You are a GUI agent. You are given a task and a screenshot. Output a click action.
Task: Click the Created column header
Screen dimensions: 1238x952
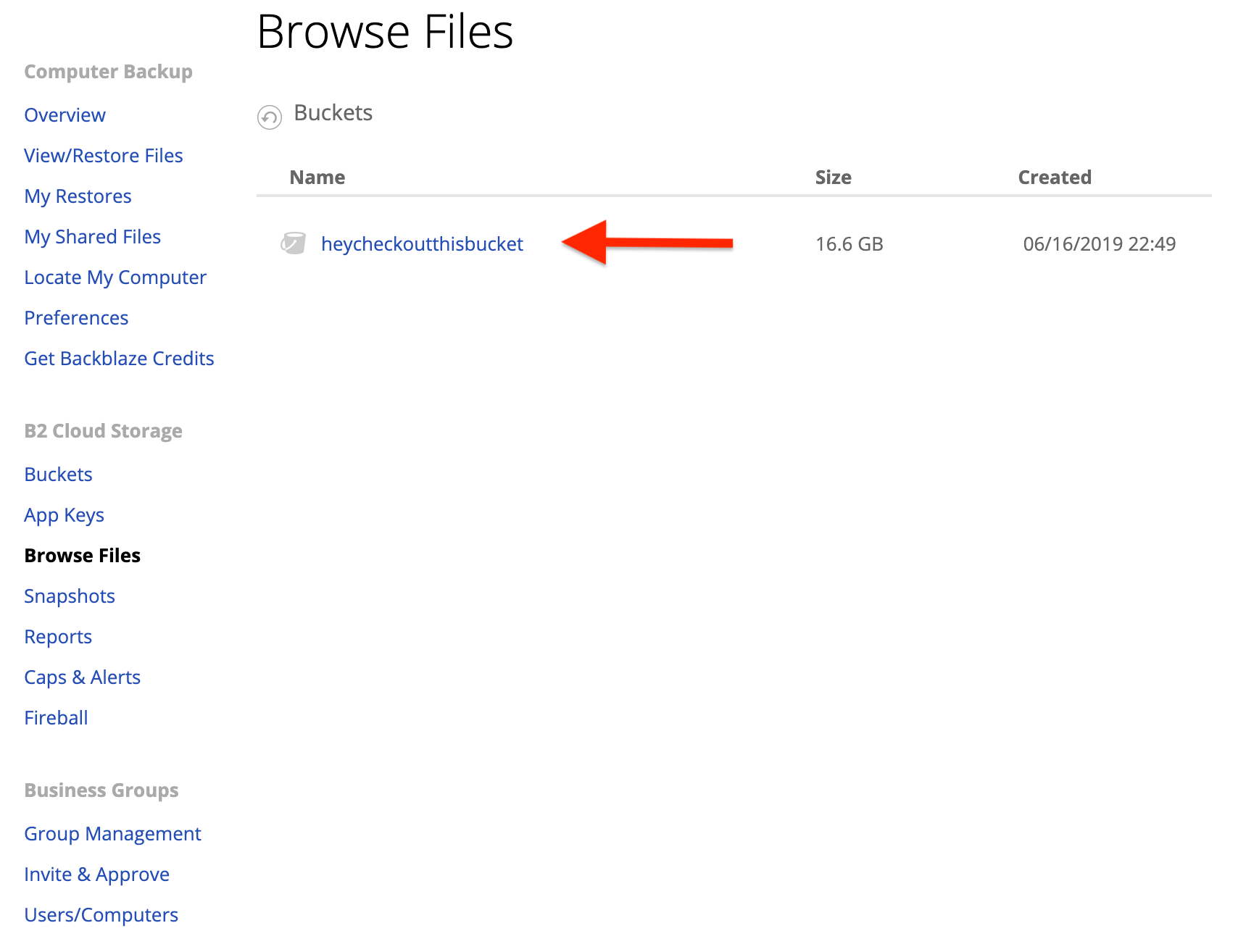1055,178
